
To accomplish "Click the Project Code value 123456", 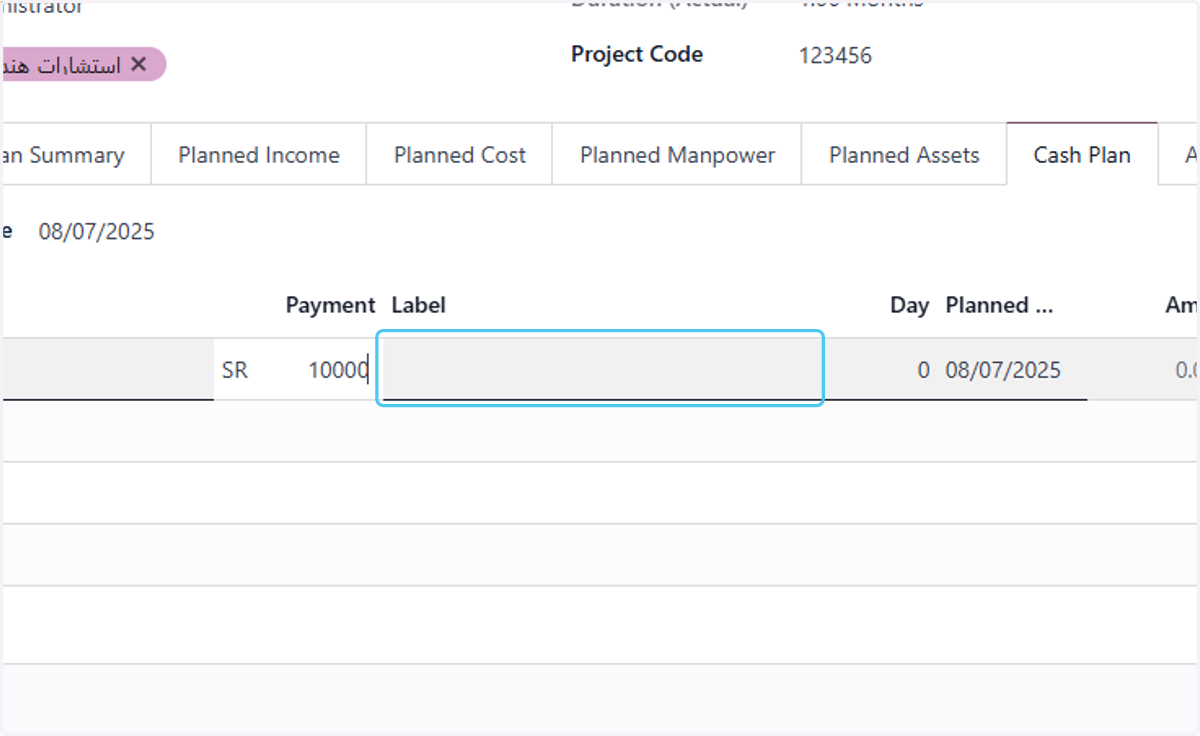I will [835, 56].
